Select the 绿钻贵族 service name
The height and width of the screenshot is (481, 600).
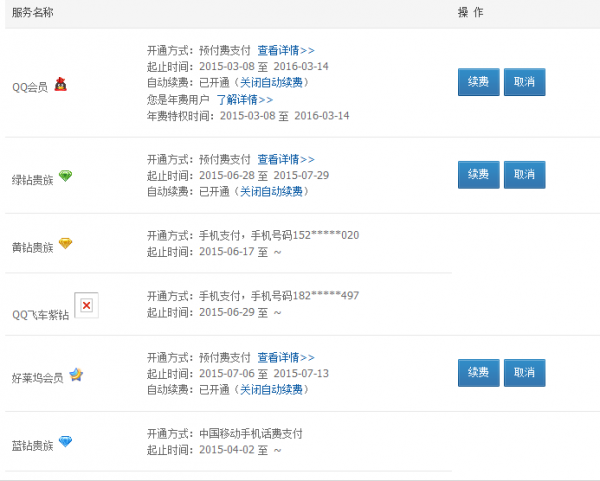(33, 180)
